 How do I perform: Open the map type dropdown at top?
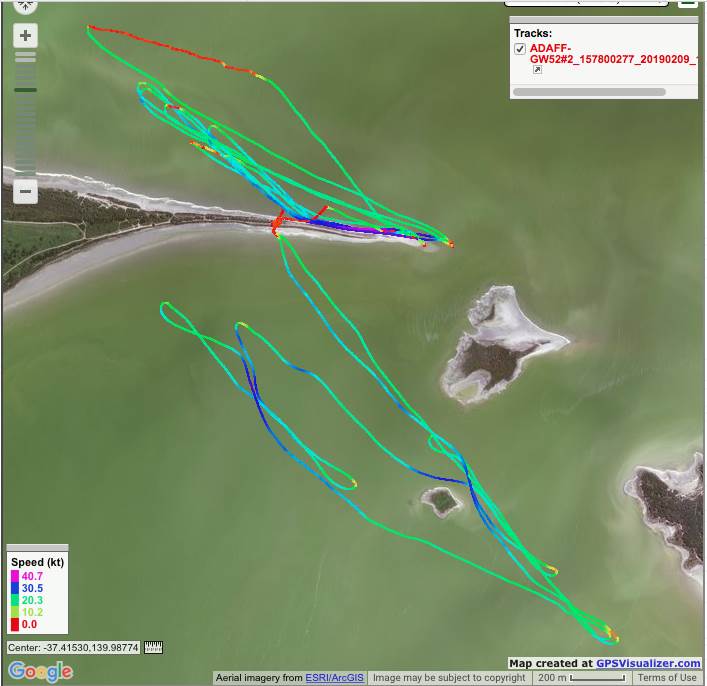point(585,4)
